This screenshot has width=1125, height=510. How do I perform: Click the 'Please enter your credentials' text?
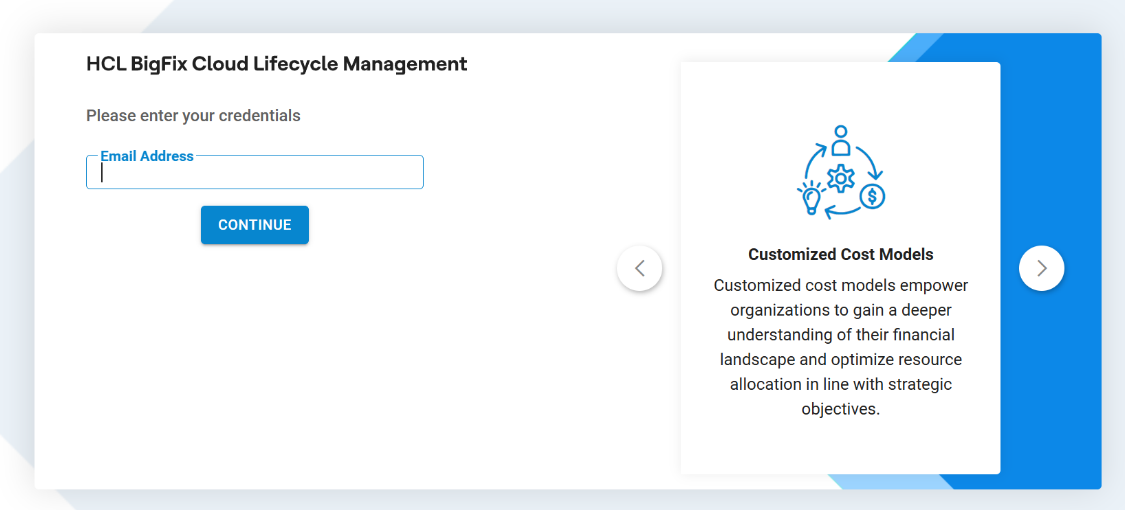click(193, 116)
